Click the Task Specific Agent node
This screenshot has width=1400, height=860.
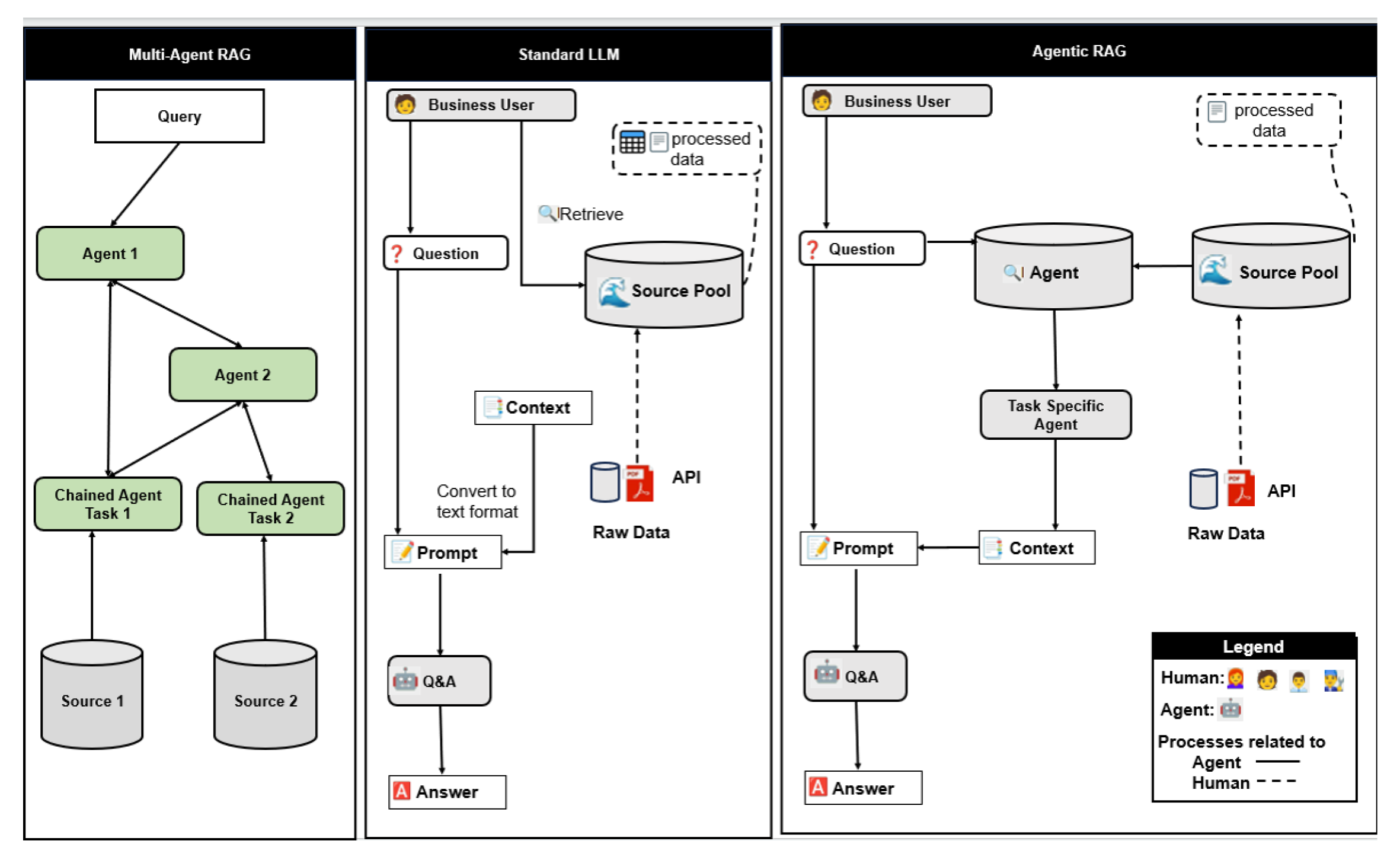click(1056, 415)
